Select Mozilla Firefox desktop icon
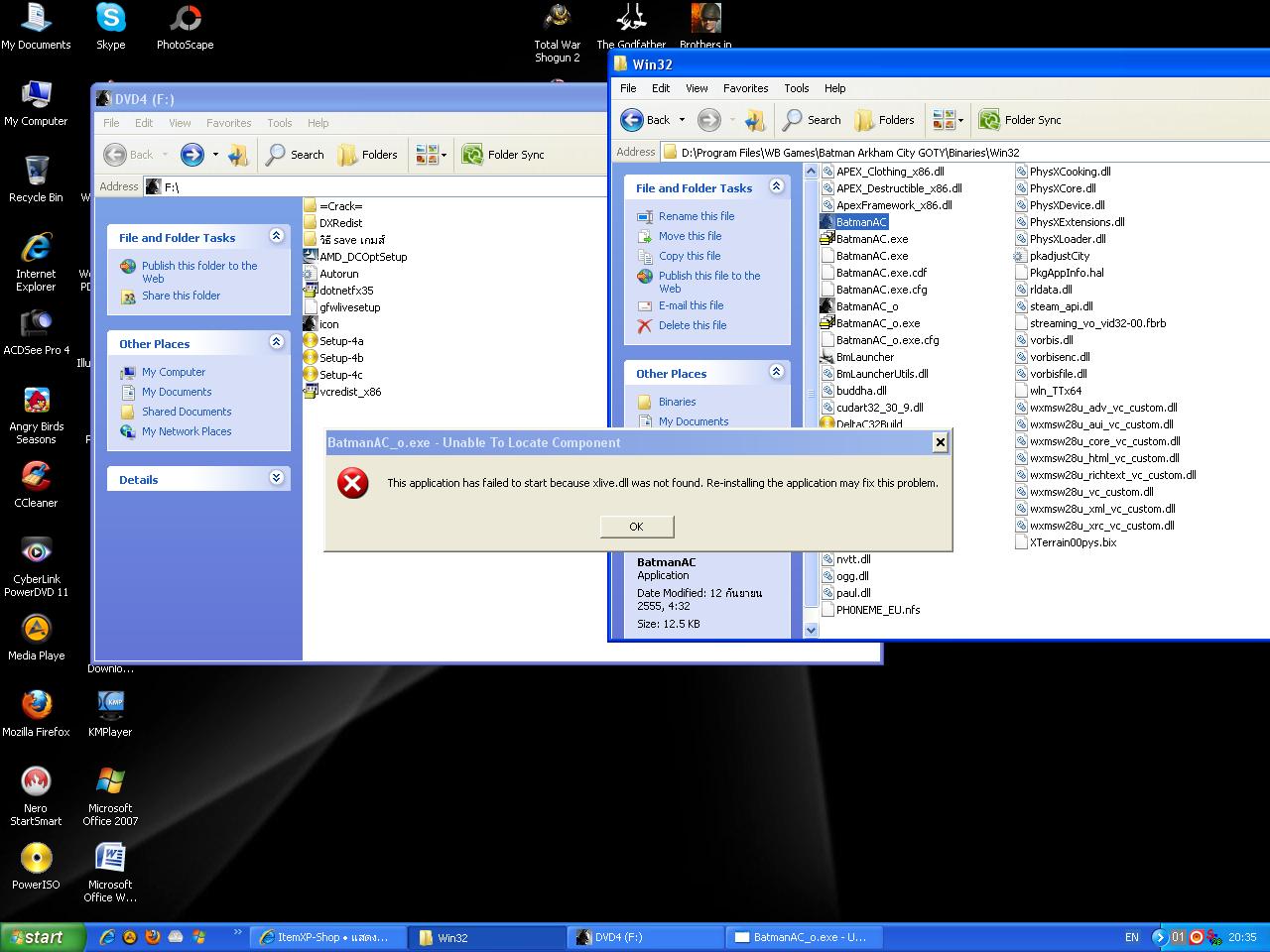The height and width of the screenshot is (952, 1270). [x=37, y=713]
